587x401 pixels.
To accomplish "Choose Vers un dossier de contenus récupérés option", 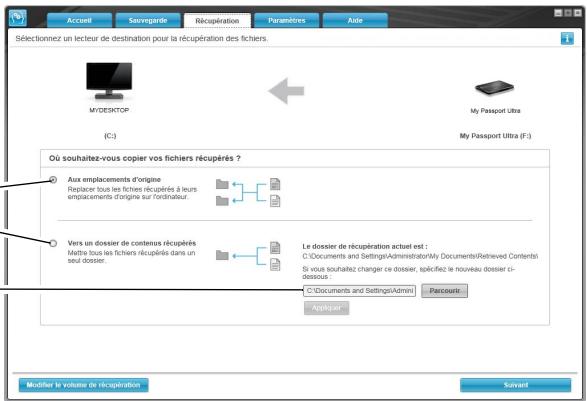I will pos(53,243).
